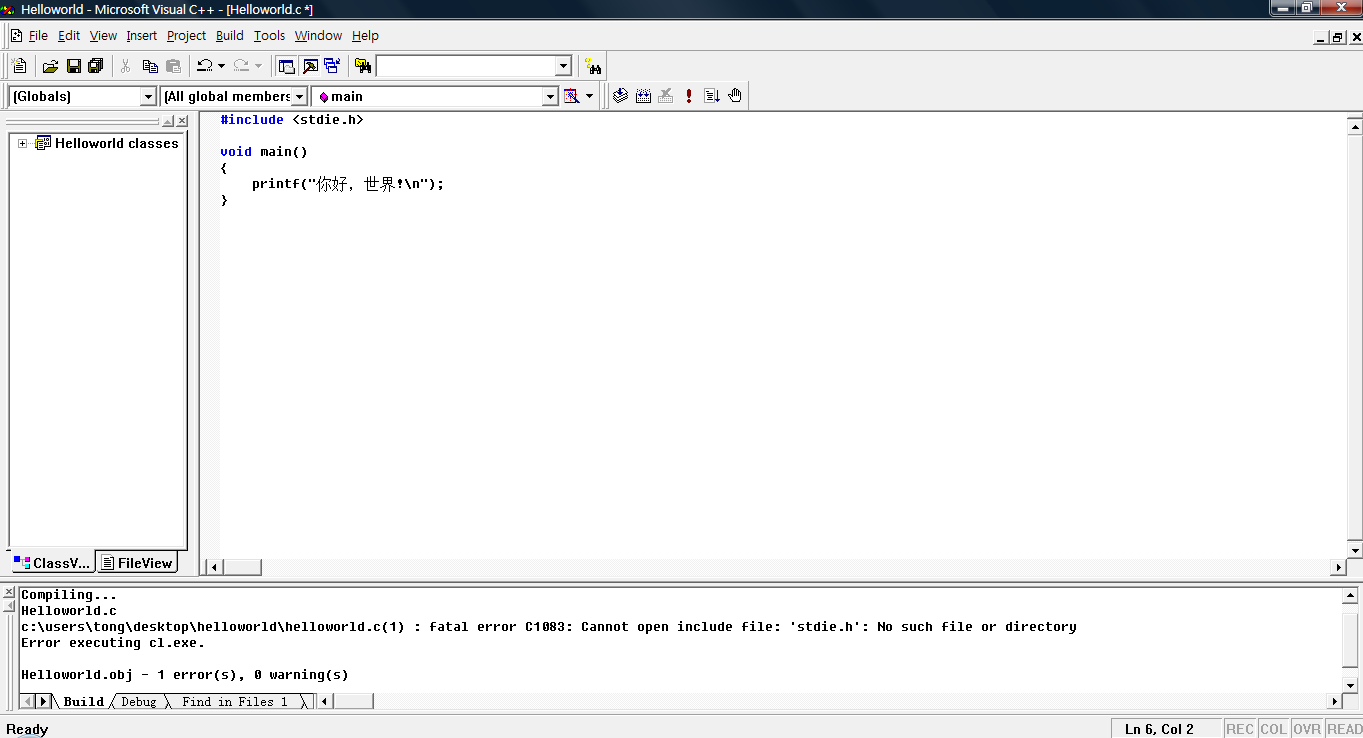
Task: Open the (Globals) class dropdown
Action: 148,96
